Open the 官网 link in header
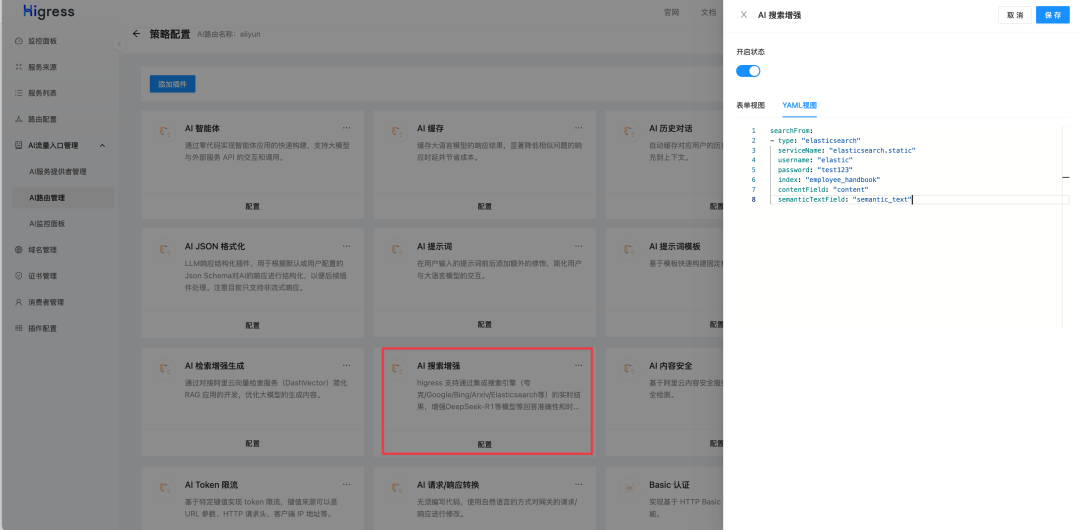 pos(672,12)
